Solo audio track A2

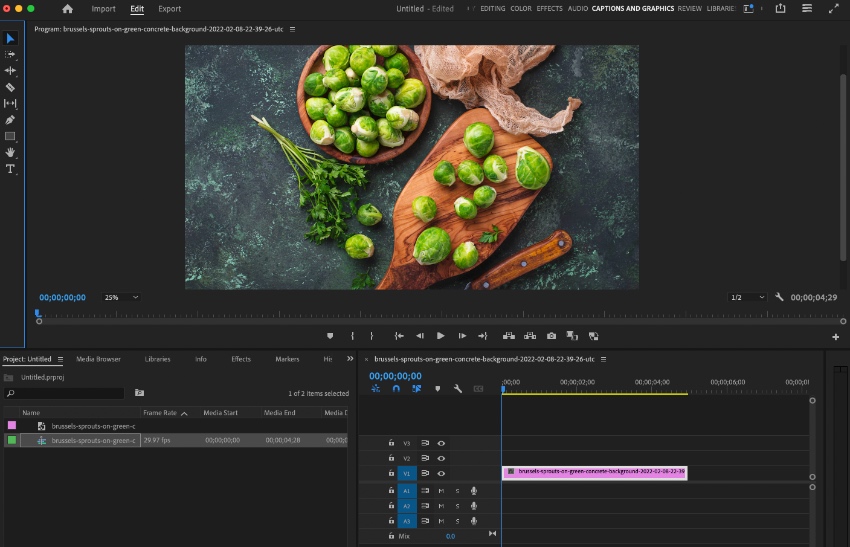(x=457, y=506)
